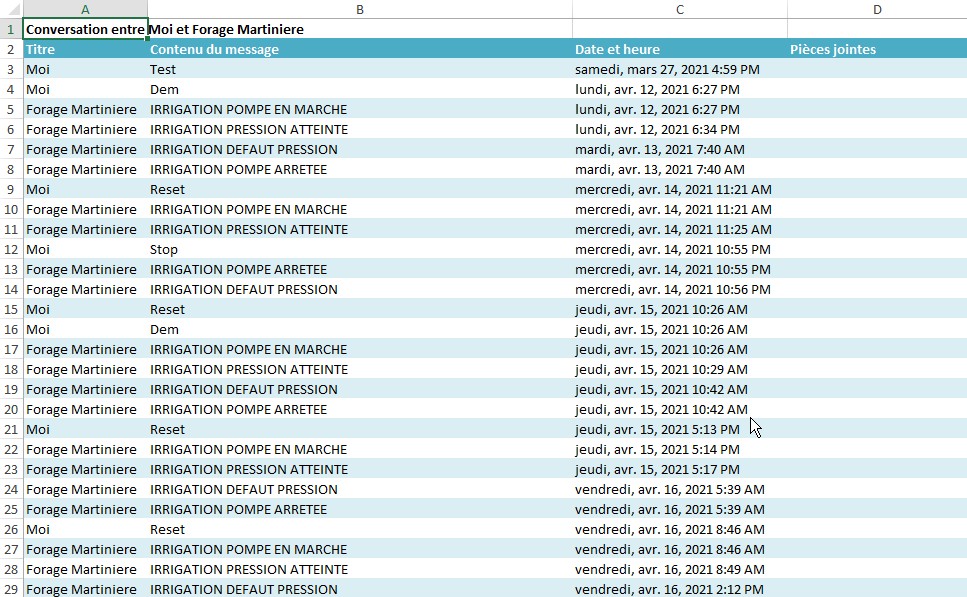Image resolution: width=967 pixels, height=597 pixels.
Task: Click 'IRRIGATION PRESSION ATTEINTE' in row 23
Action: (x=249, y=469)
